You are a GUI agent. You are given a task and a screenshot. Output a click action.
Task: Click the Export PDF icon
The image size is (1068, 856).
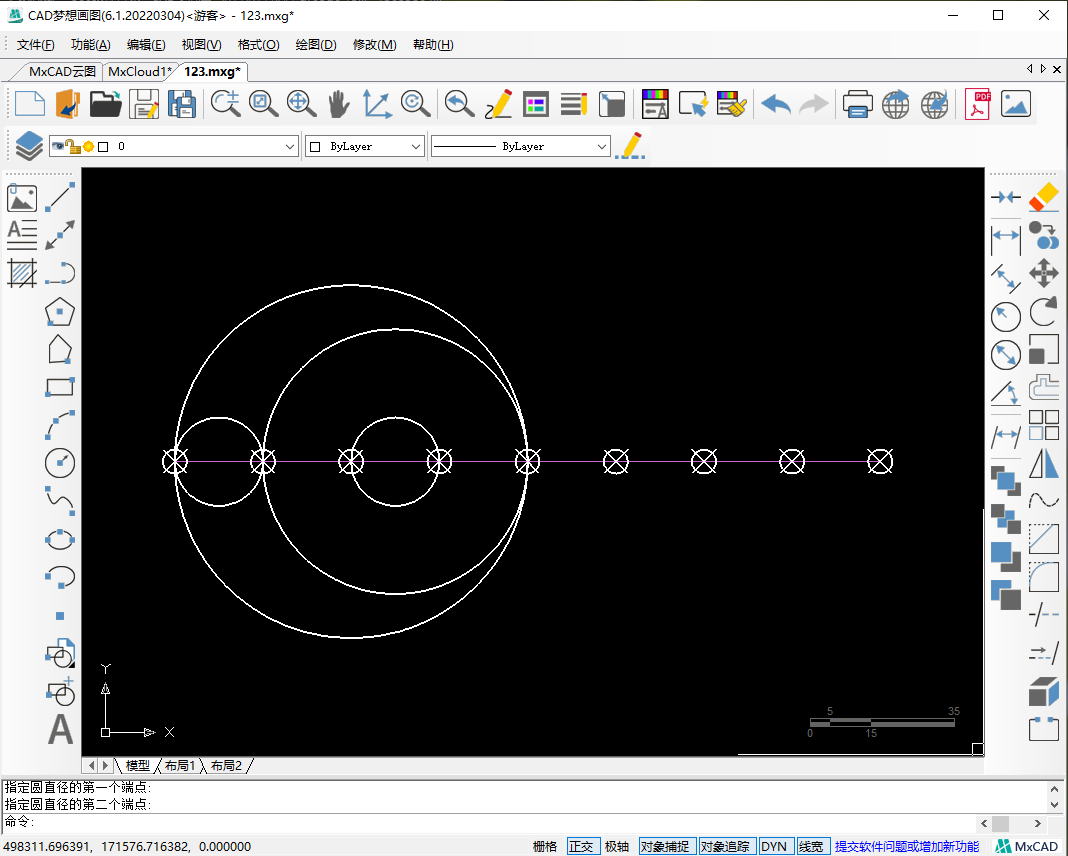[976, 104]
